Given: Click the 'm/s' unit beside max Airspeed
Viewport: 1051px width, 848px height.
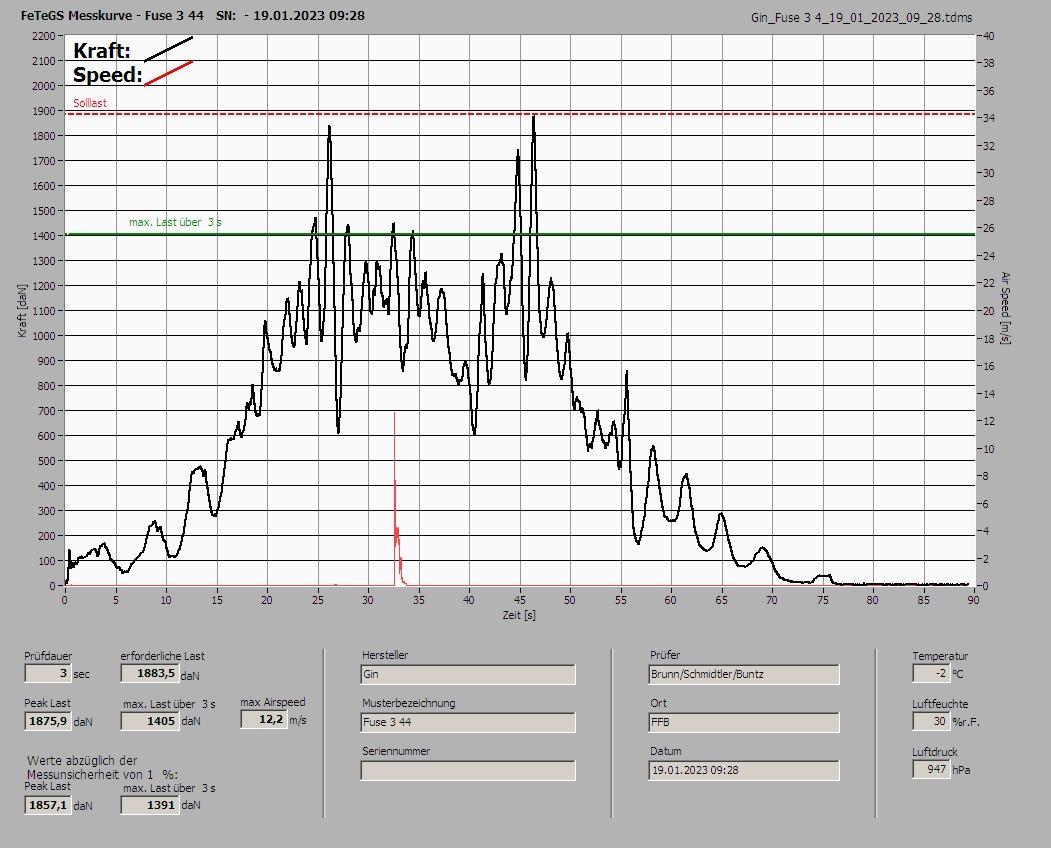Looking at the screenshot, I should pyautogui.click(x=298, y=721).
